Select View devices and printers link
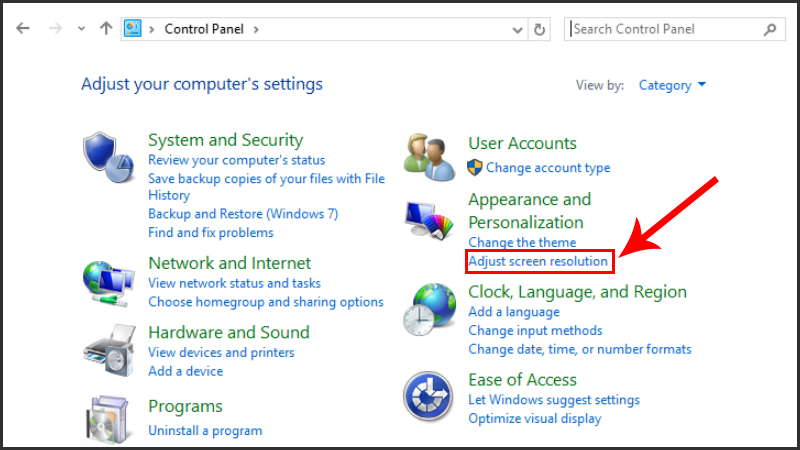The image size is (800, 450). click(221, 352)
